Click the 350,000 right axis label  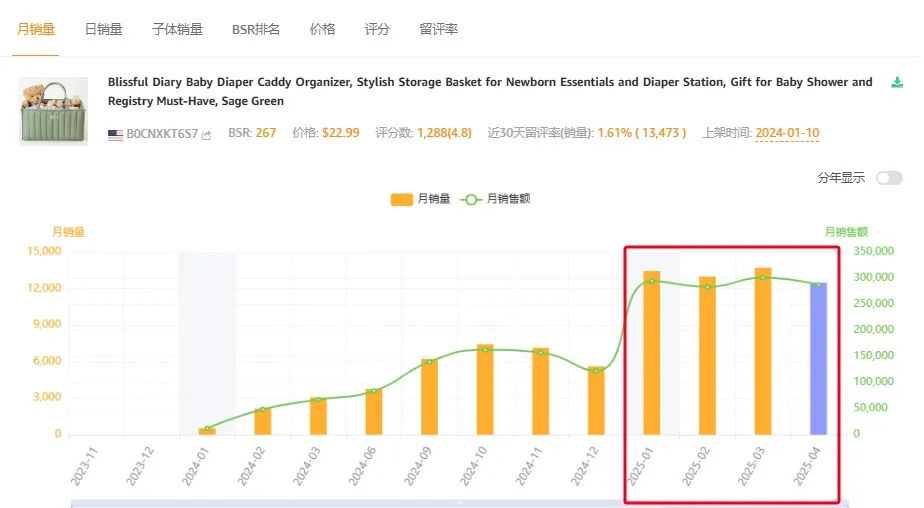click(x=874, y=251)
